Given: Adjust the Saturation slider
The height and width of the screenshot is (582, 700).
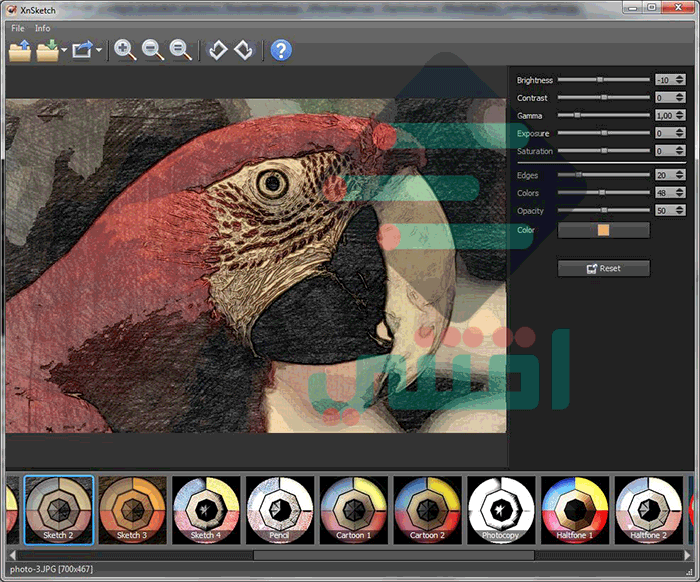Looking at the screenshot, I should [x=604, y=151].
